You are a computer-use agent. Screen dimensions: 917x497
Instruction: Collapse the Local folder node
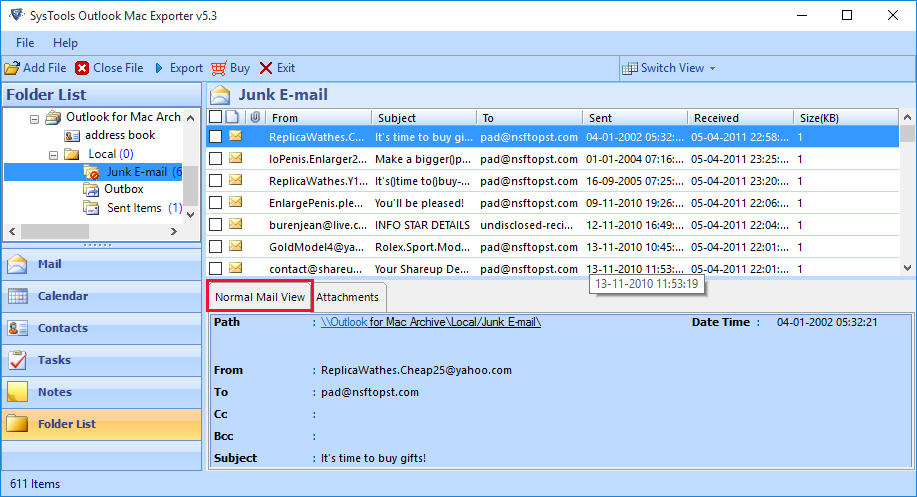pyautogui.click(x=54, y=156)
